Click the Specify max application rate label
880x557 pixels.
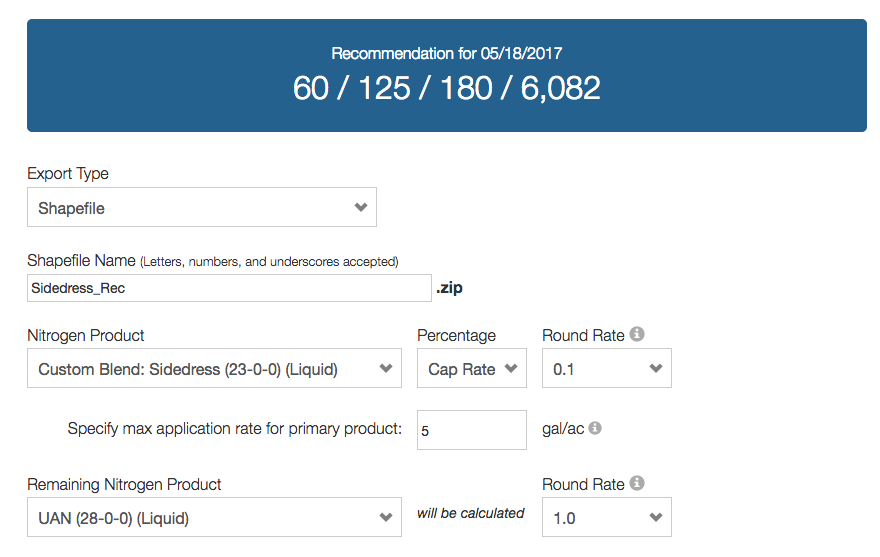coord(234,429)
